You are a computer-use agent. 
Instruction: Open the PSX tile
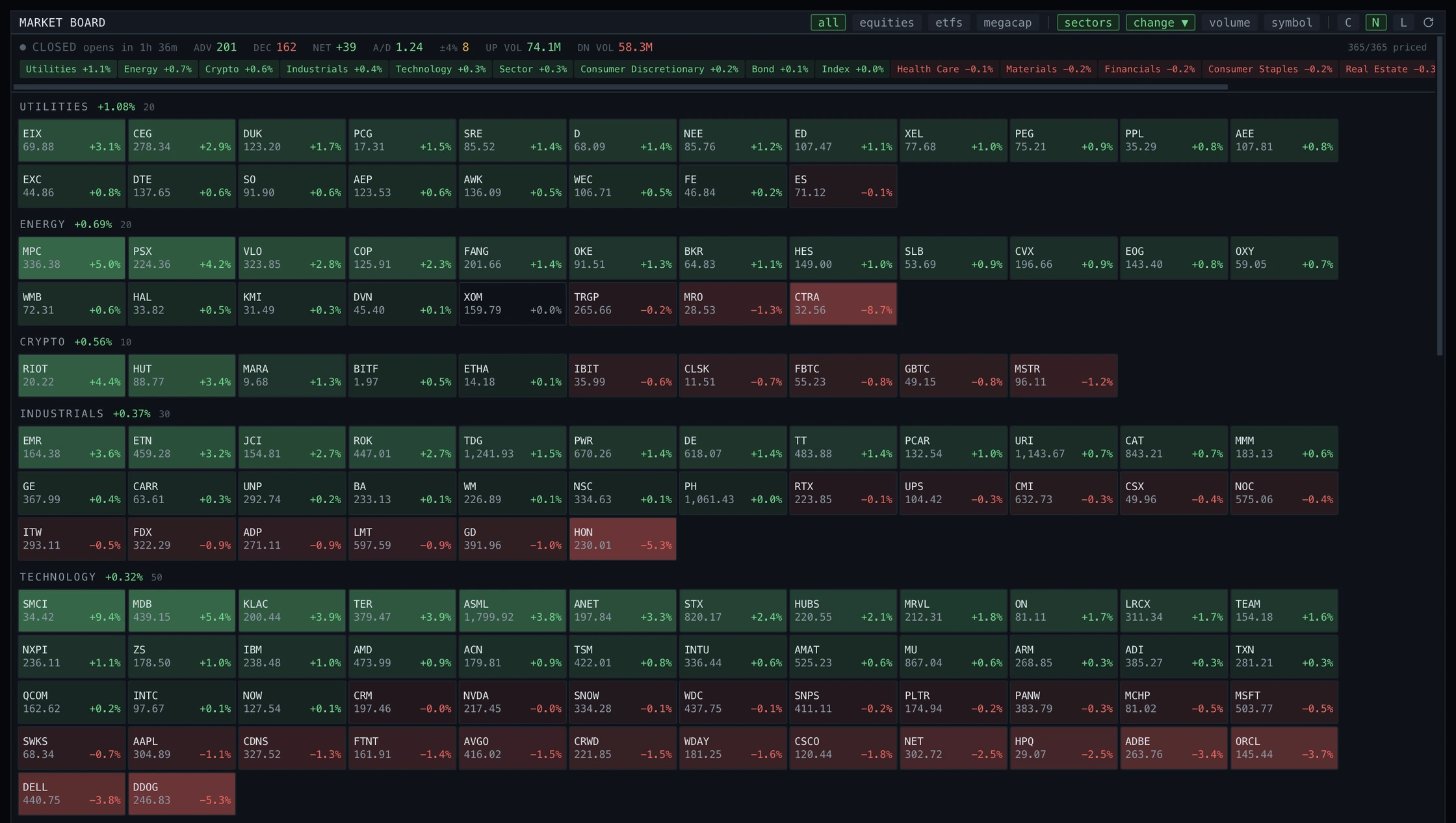pyautogui.click(x=182, y=258)
